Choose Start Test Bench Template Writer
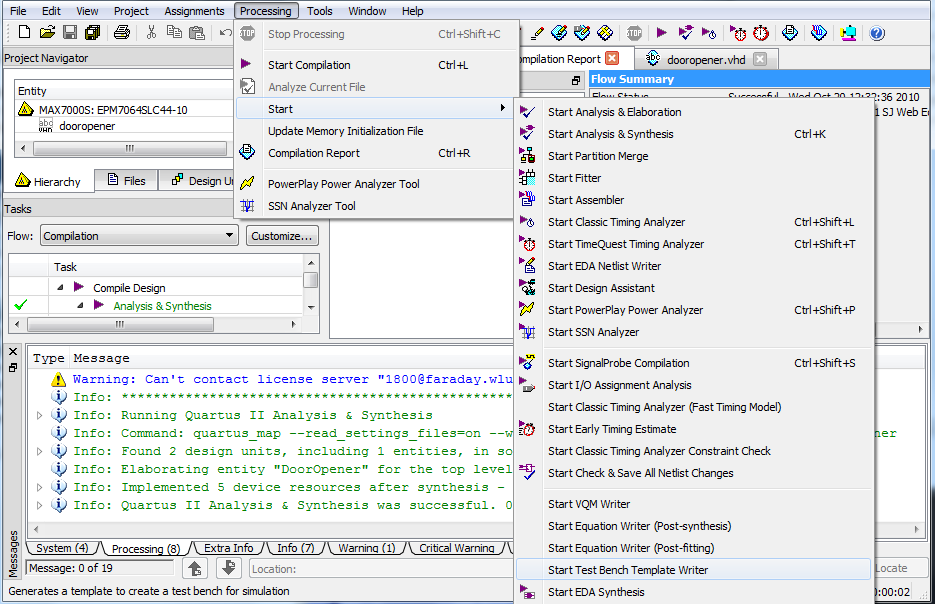The image size is (935, 604). tap(693, 570)
